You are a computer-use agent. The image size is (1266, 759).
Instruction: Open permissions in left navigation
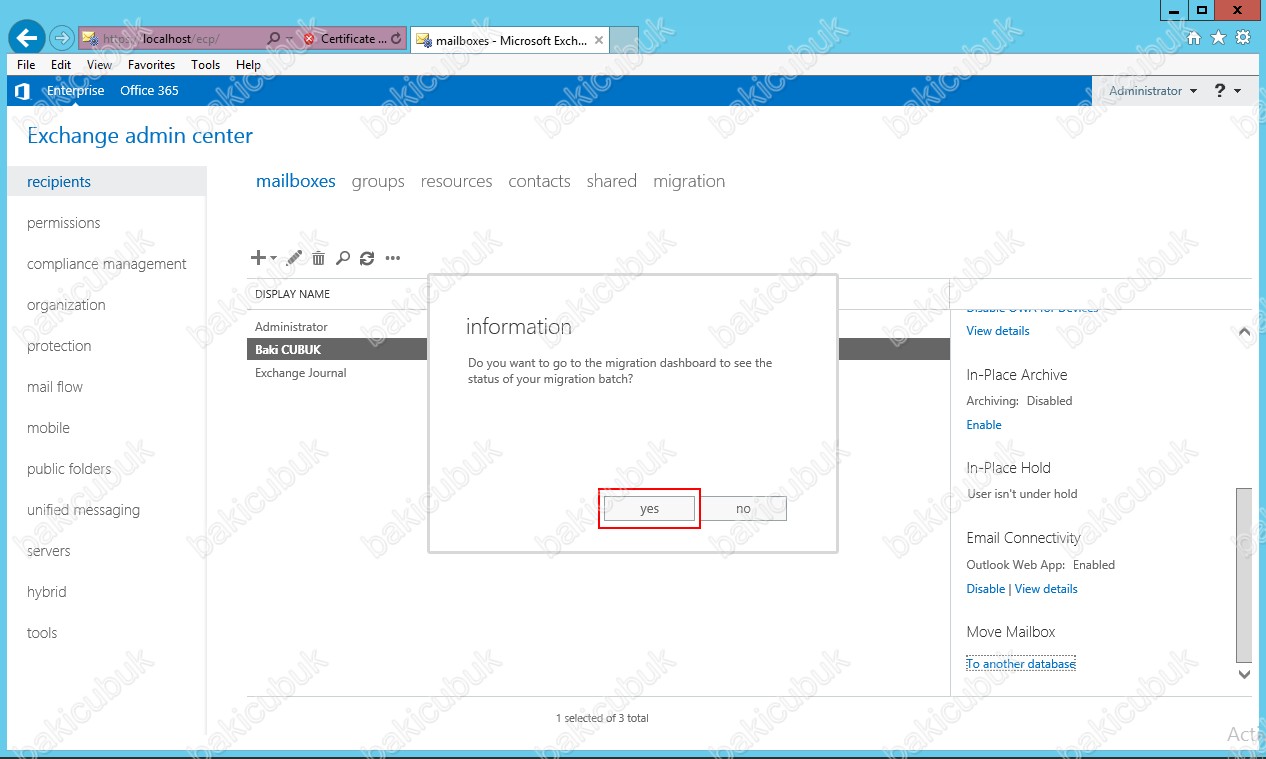(64, 223)
